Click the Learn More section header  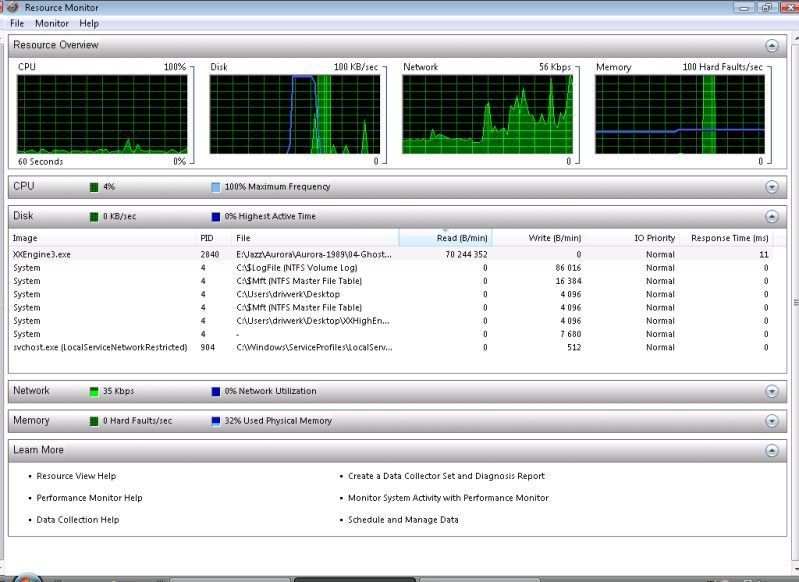[397, 451]
